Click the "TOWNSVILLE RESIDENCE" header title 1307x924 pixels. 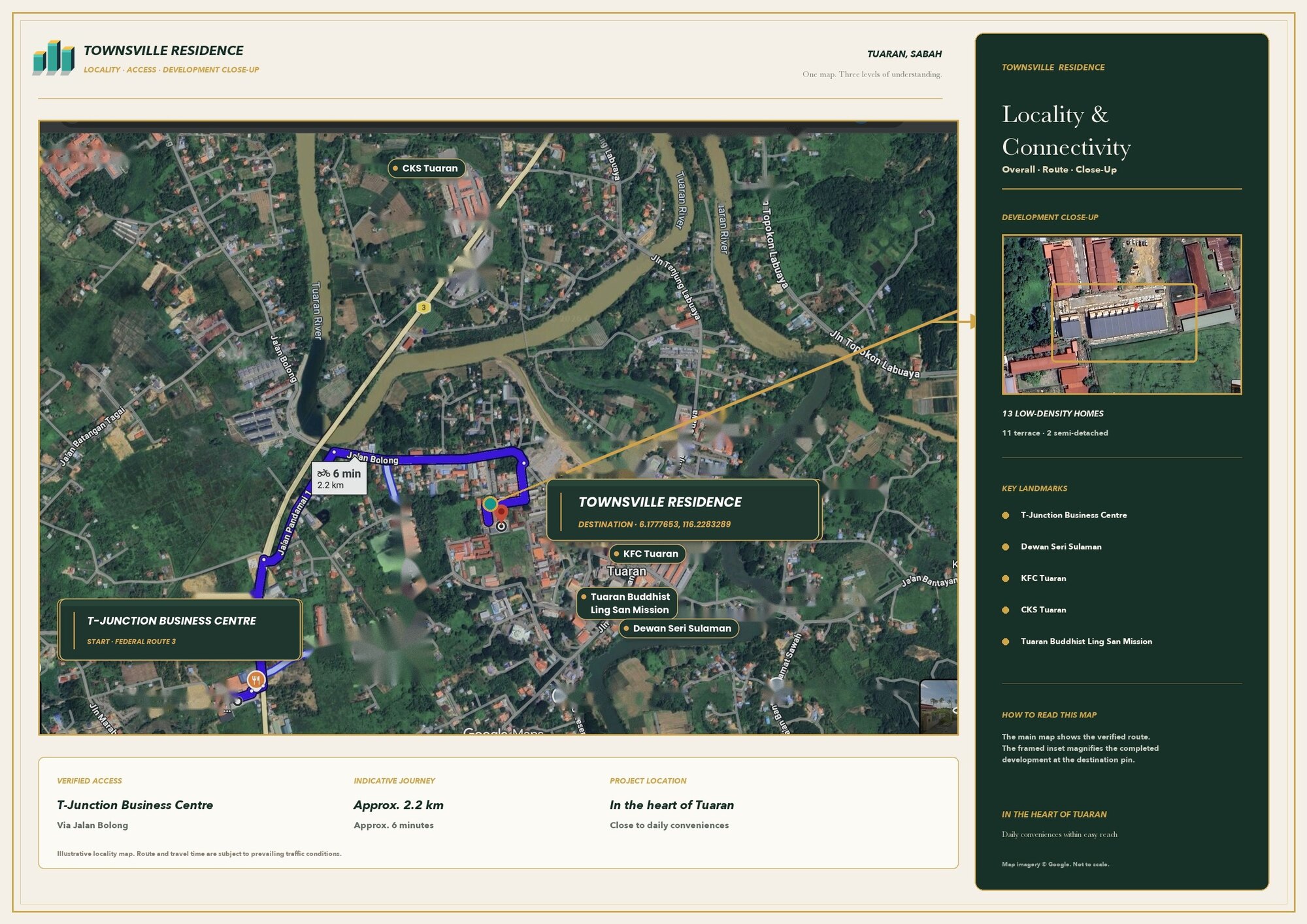pos(163,51)
